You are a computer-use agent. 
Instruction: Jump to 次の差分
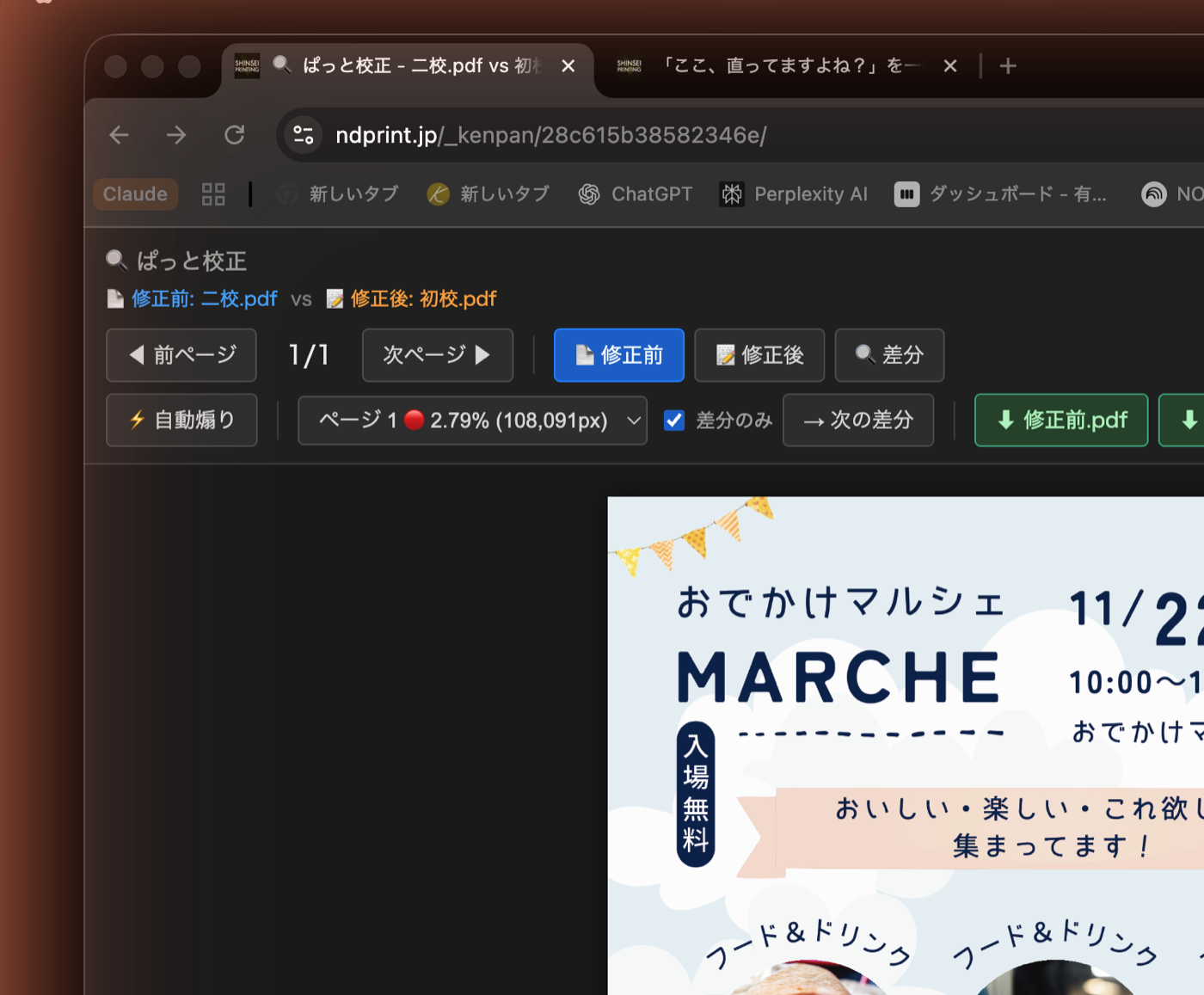[x=857, y=421]
